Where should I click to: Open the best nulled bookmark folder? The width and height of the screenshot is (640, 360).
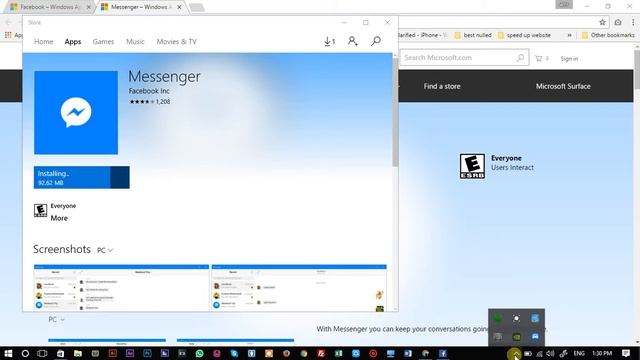[473, 35]
